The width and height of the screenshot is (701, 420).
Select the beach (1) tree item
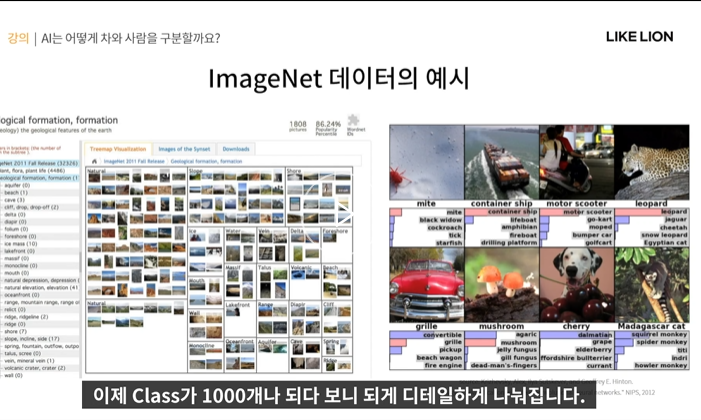(x=16, y=192)
